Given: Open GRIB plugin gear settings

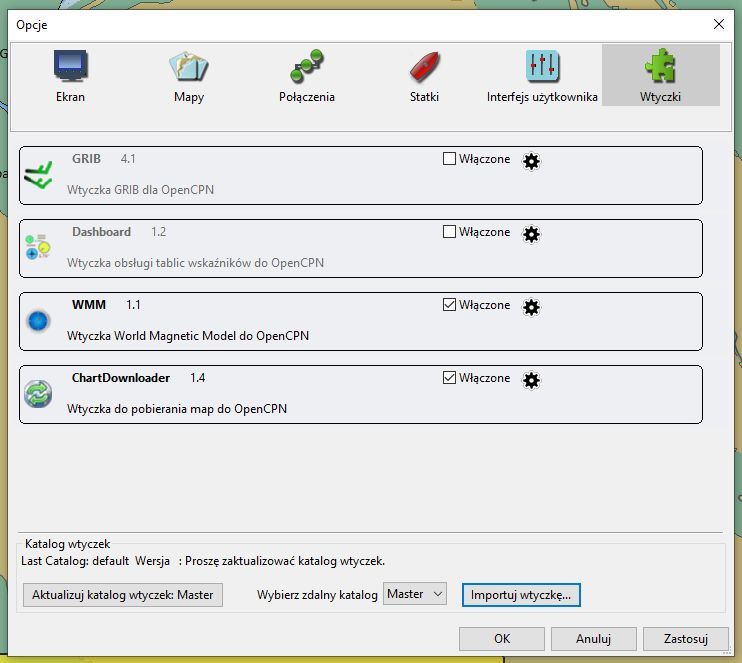Looking at the screenshot, I should tap(531, 161).
